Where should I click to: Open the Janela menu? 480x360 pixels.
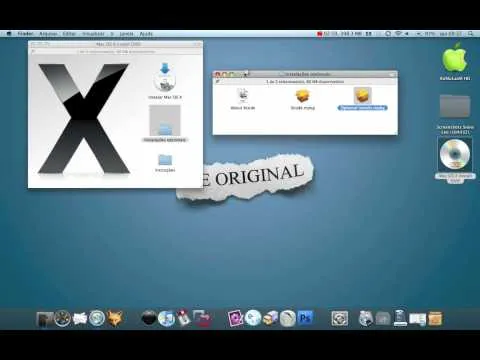(126, 34)
